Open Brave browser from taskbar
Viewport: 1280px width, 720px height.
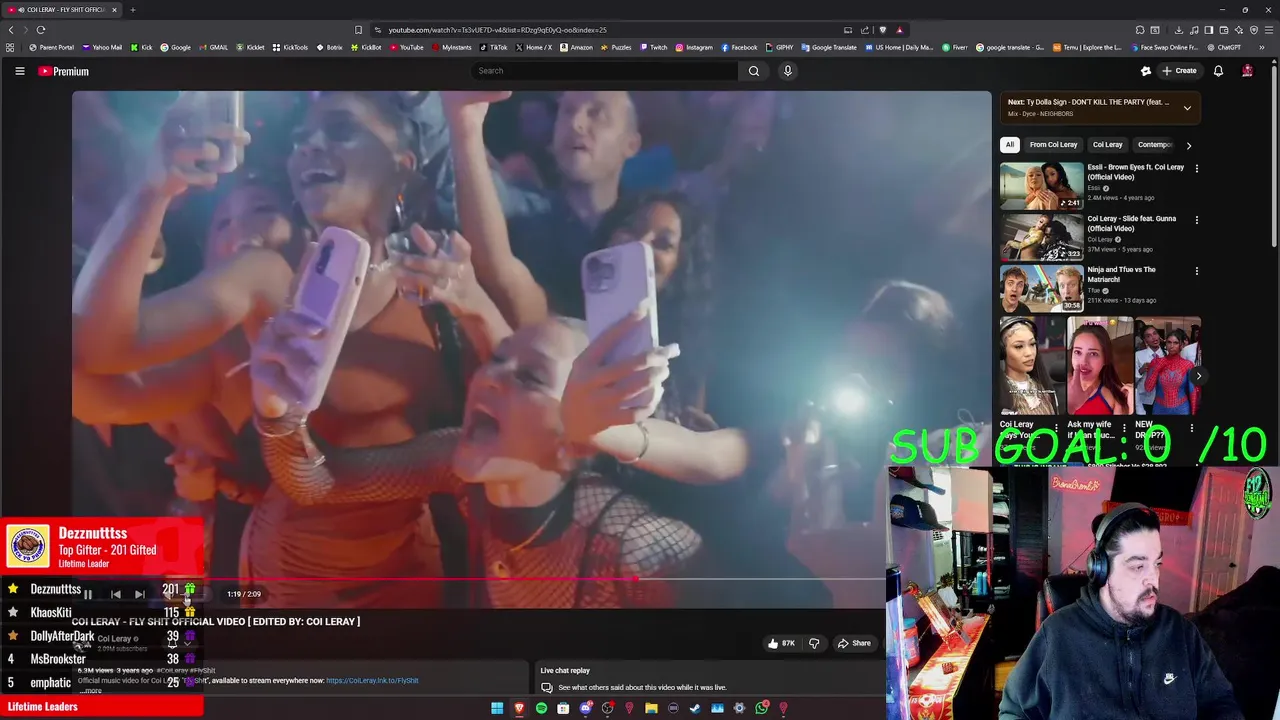click(x=519, y=708)
